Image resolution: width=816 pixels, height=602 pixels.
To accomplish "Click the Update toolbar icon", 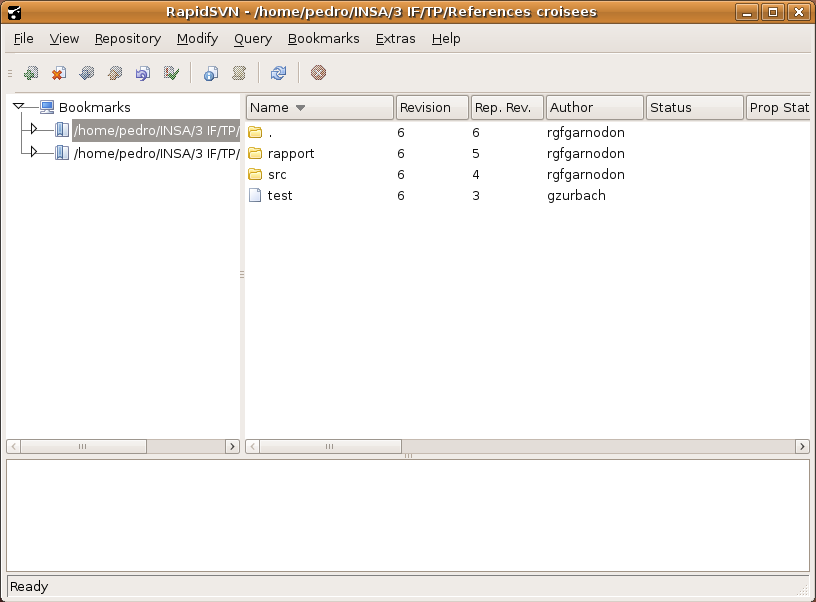I will [87, 73].
